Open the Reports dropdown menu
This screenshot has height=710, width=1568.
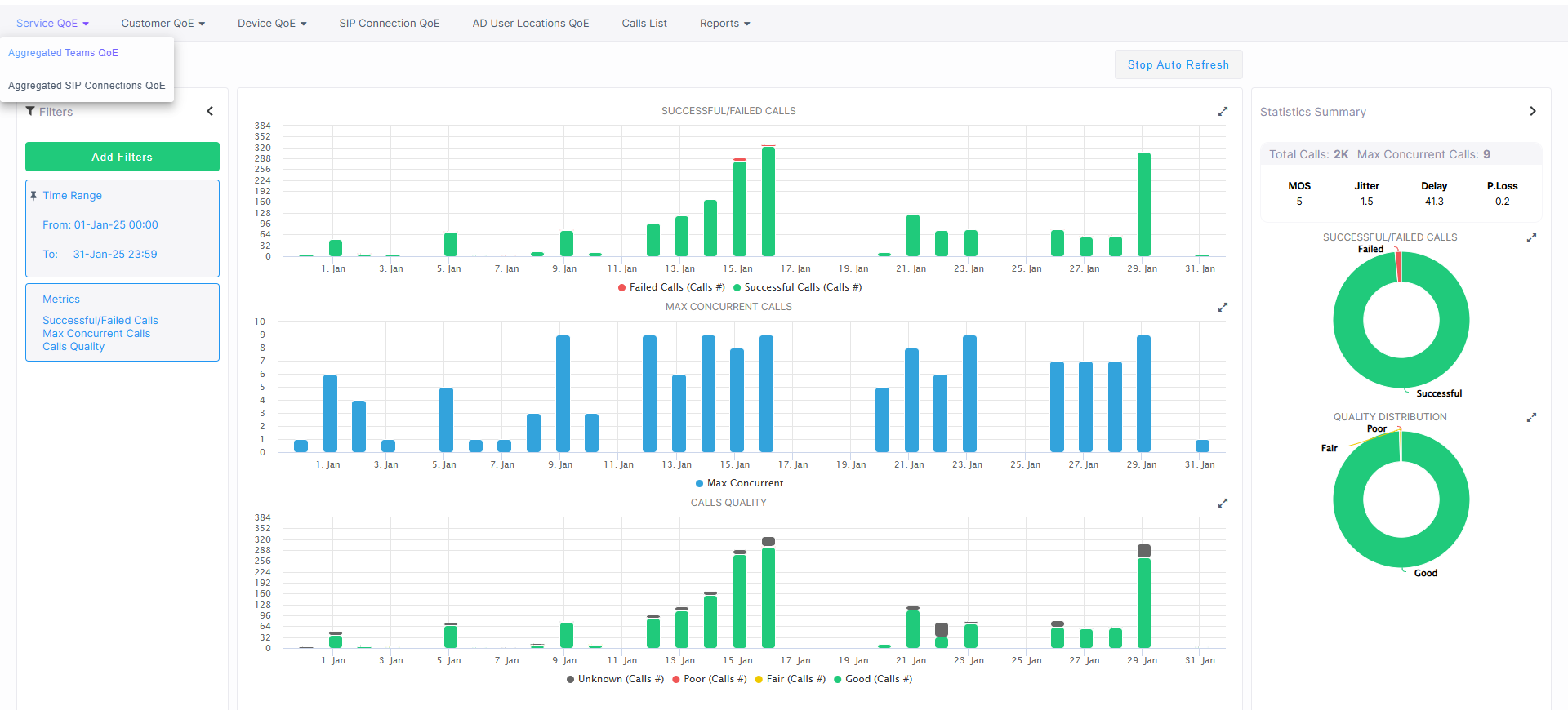point(724,24)
